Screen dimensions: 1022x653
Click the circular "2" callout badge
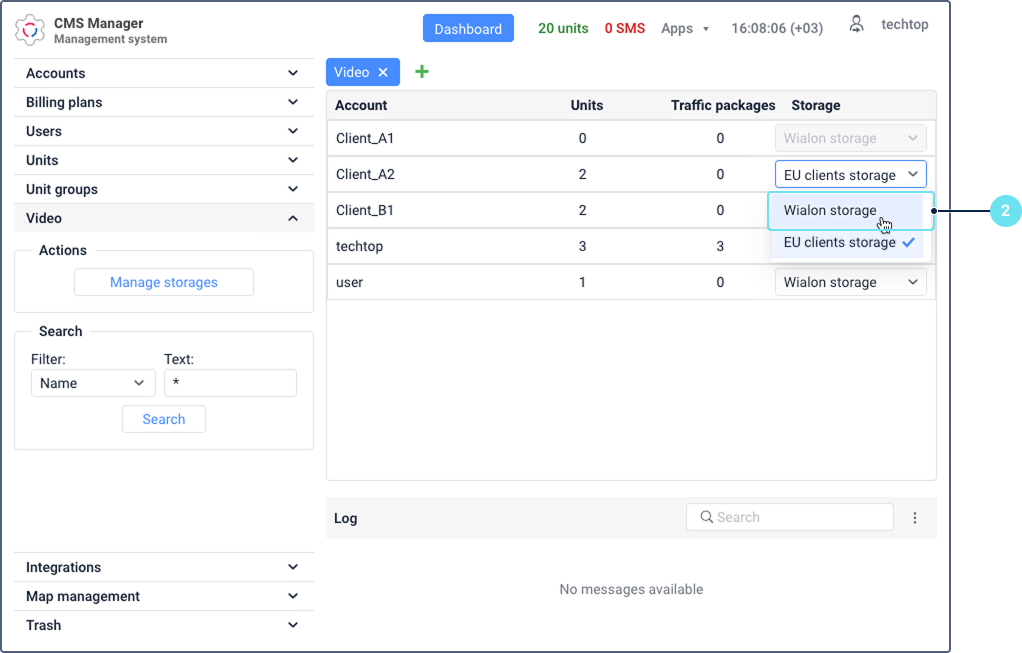(x=1006, y=211)
